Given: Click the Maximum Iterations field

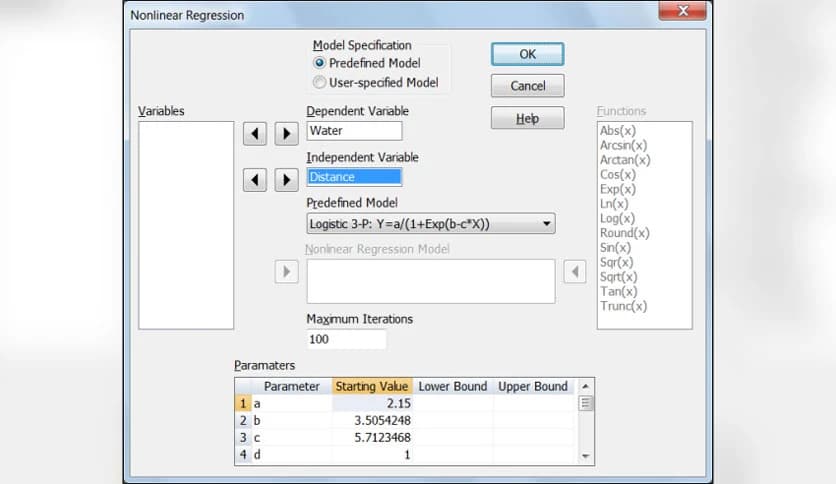Looking at the screenshot, I should (347, 340).
